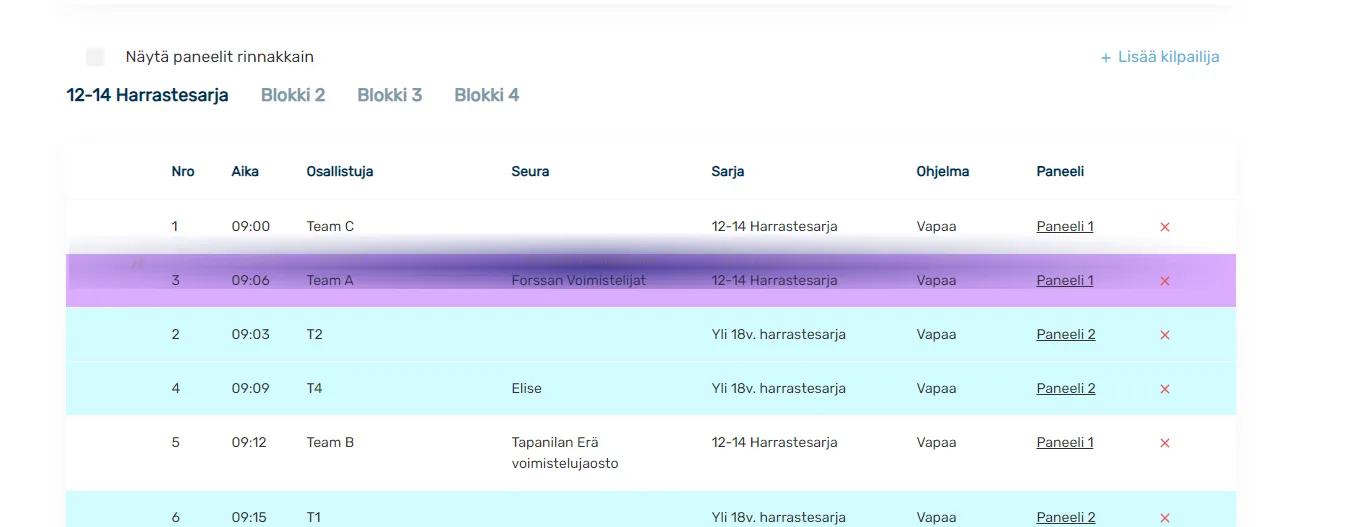The image size is (1358, 527).
Task: Select the T1 participant name
Action: pyautogui.click(x=314, y=517)
